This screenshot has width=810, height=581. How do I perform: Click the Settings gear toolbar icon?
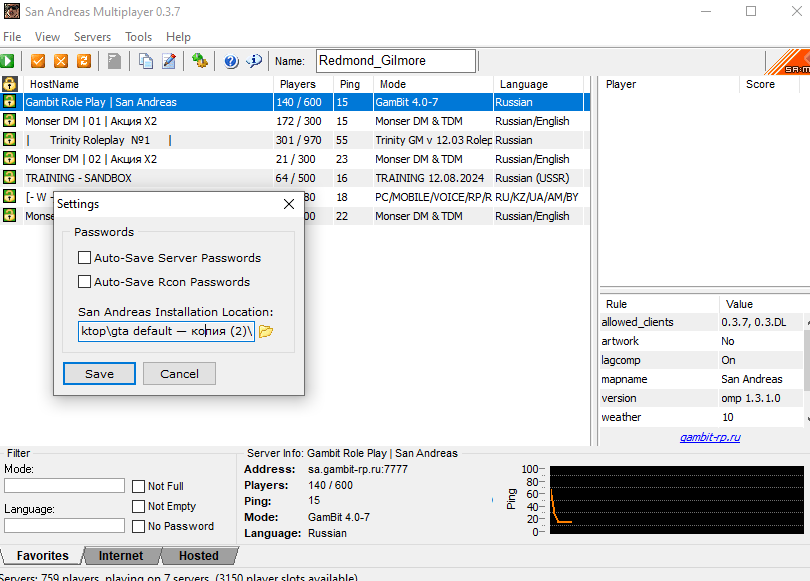pyautogui.click(x=200, y=61)
